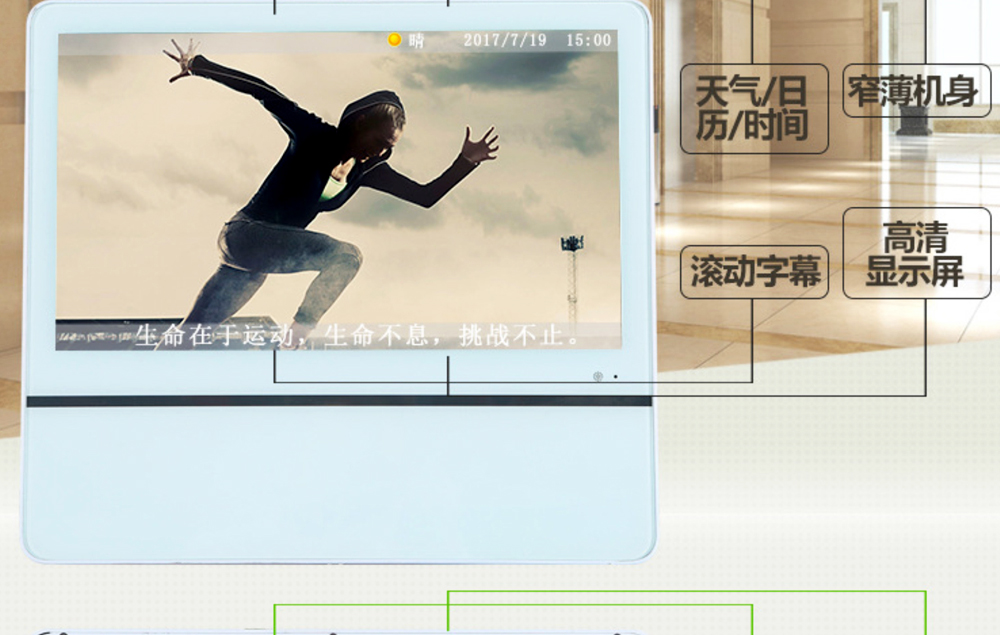Click the 窄薄机身 label box

[x=916, y=91]
